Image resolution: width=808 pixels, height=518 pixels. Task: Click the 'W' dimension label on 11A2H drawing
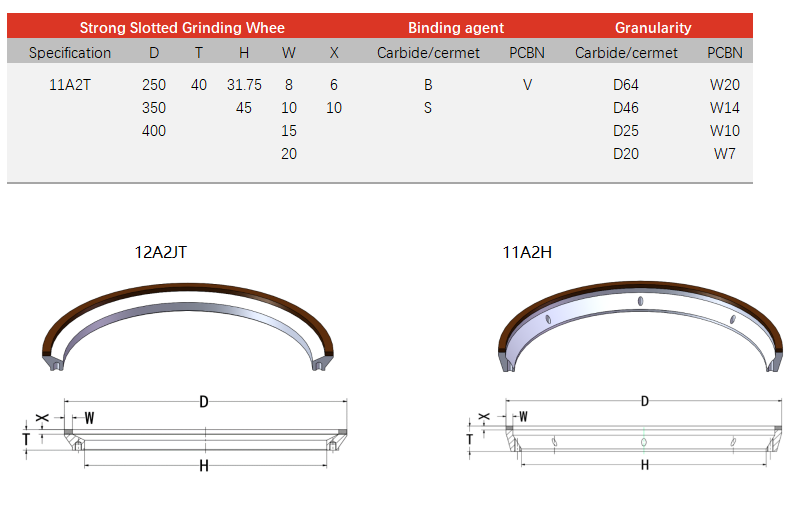(x=523, y=416)
